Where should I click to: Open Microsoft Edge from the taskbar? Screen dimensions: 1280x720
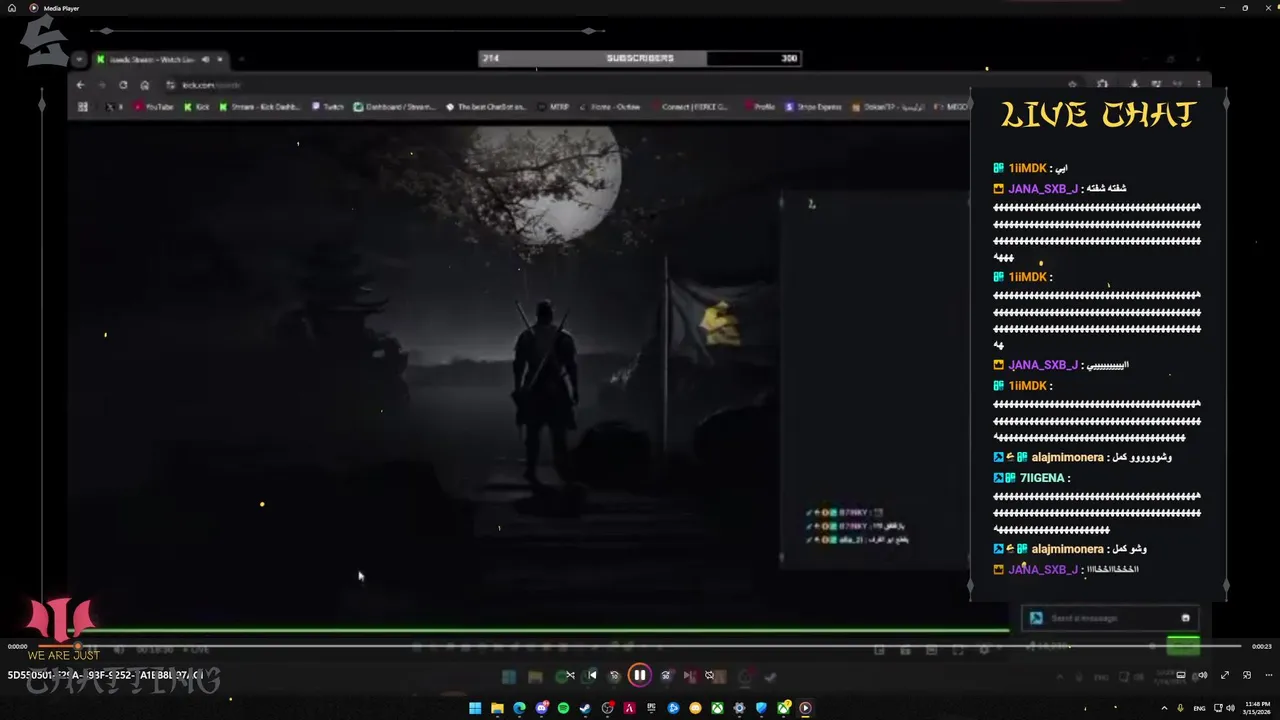click(519, 708)
